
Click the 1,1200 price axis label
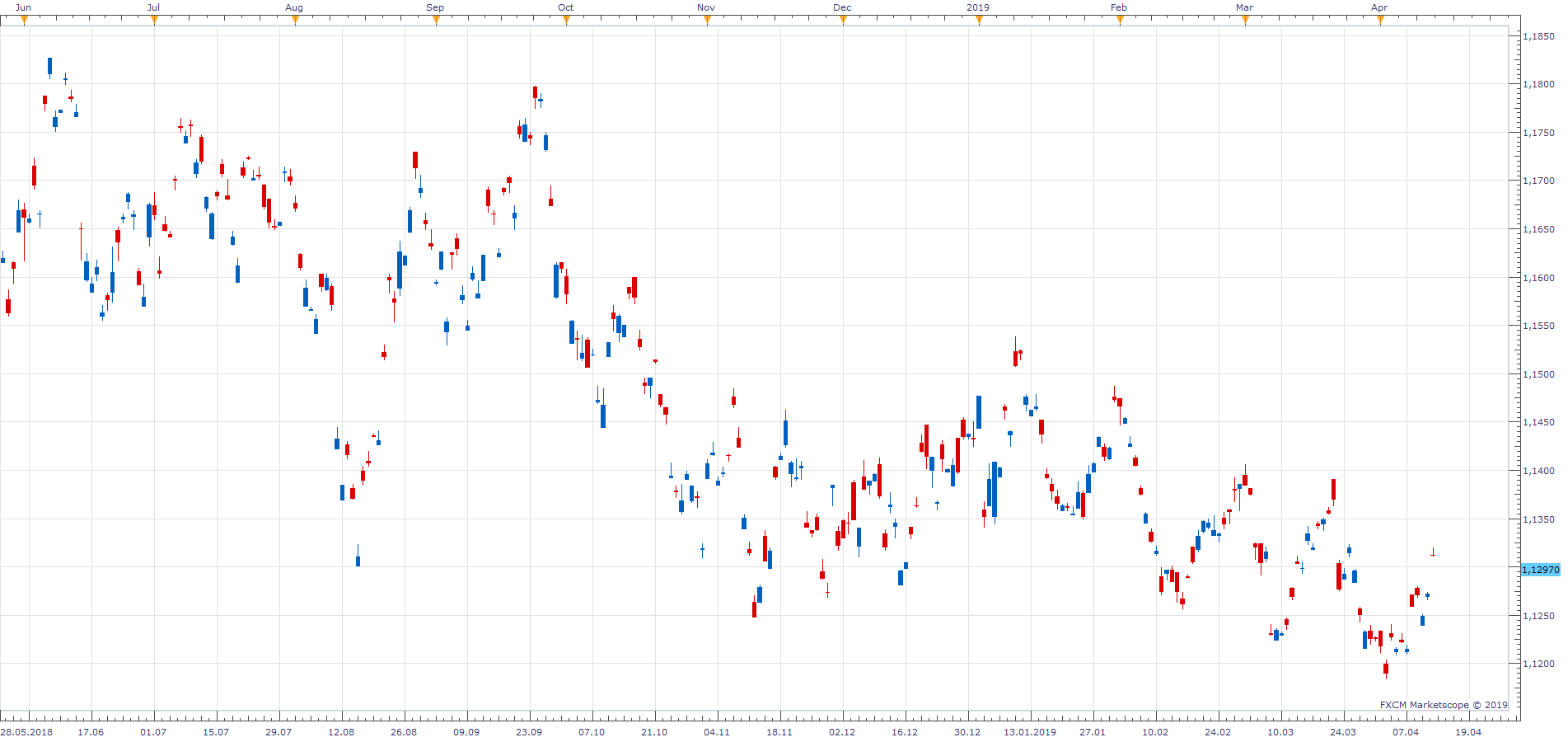click(1538, 664)
